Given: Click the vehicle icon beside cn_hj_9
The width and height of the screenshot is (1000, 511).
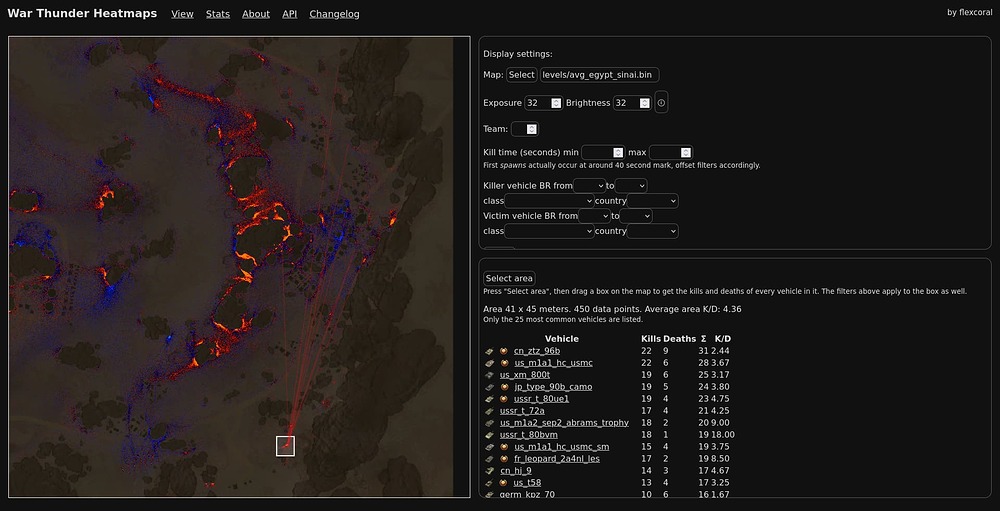Looking at the screenshot, I should pyautogui.click(x=489, y=470).
